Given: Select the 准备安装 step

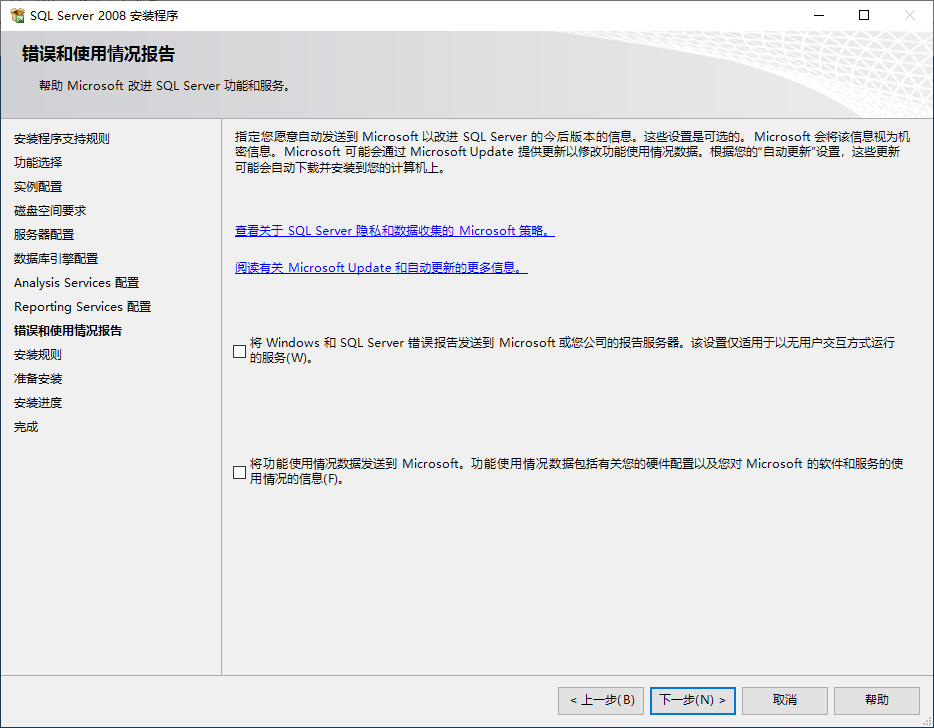Looking at the screenshot, I should coord(38,379).
